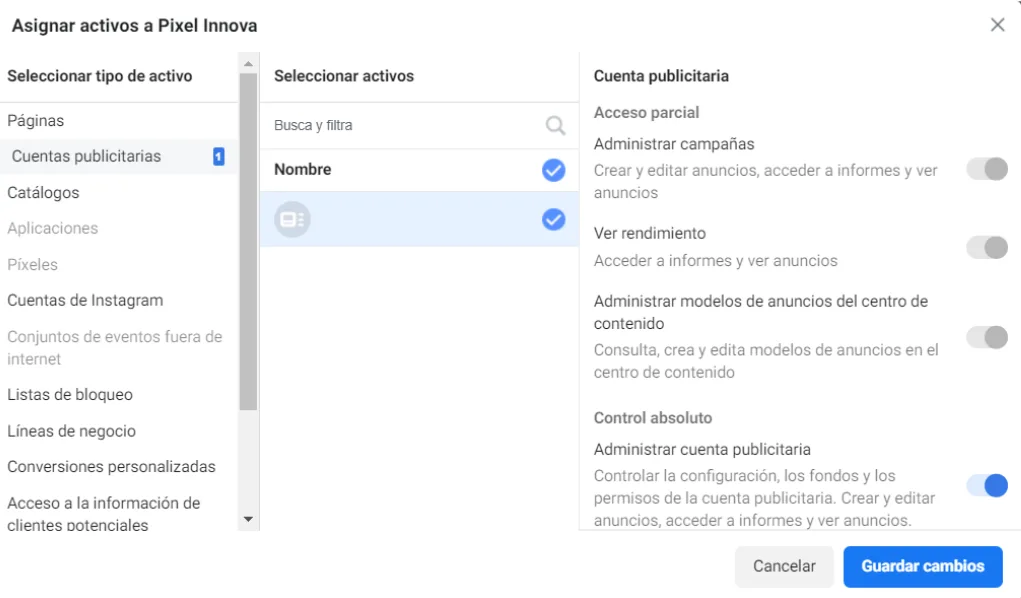Select Páginas asset type

click(x=36, y=121)
